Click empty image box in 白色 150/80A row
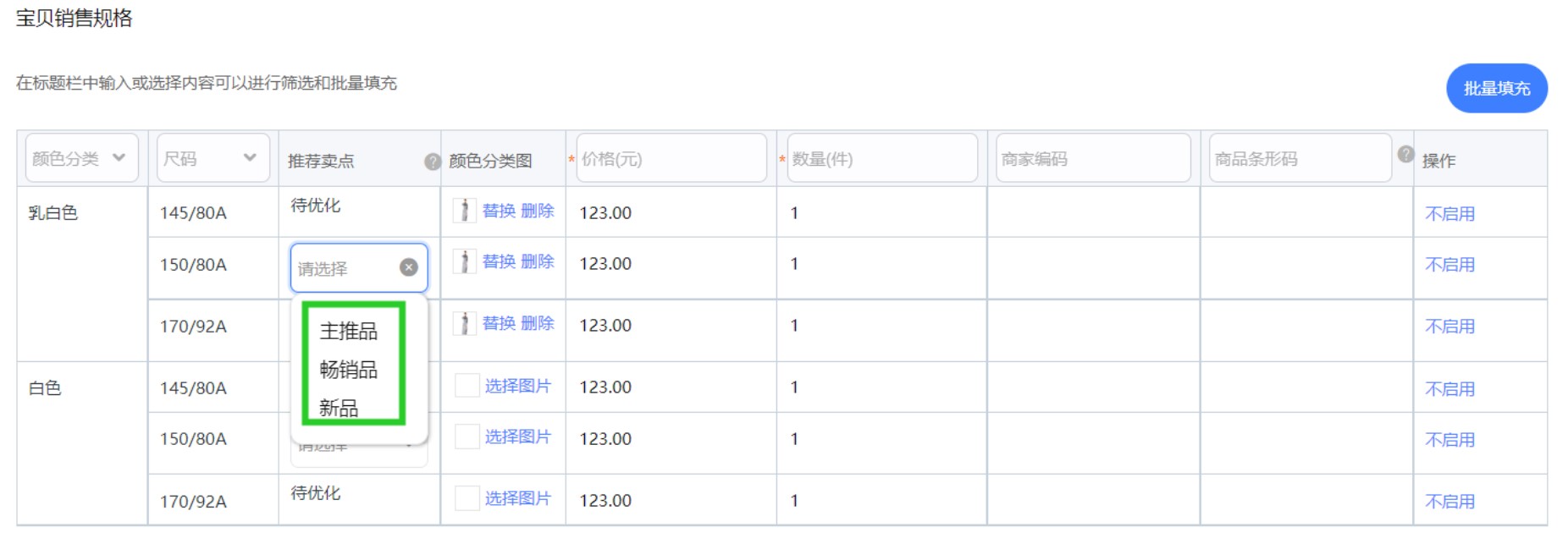 pyautogui.click(x=467, y=436)
